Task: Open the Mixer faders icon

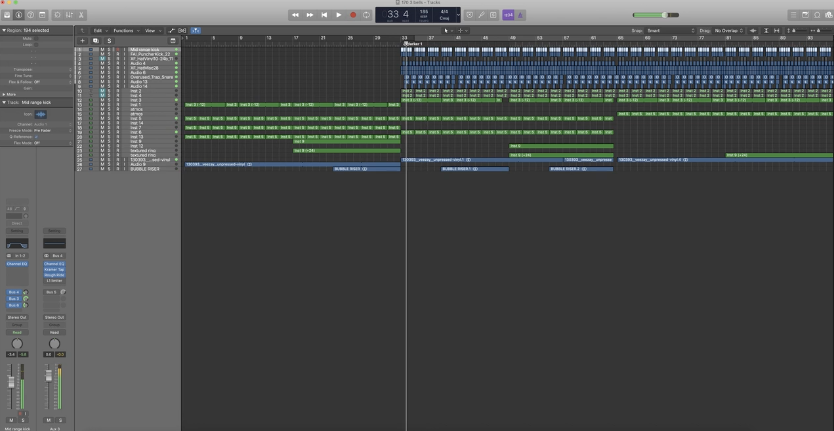Action: point(69,15)
